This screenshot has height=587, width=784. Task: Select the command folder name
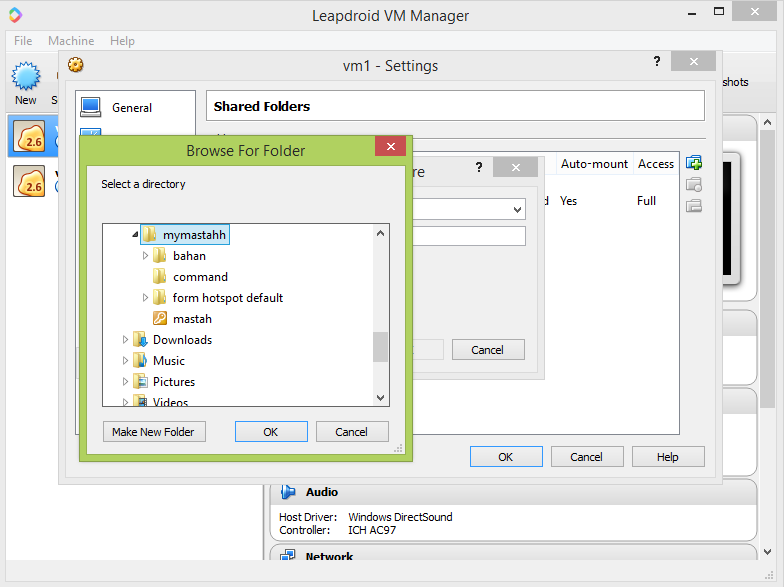tap(200, 277)
